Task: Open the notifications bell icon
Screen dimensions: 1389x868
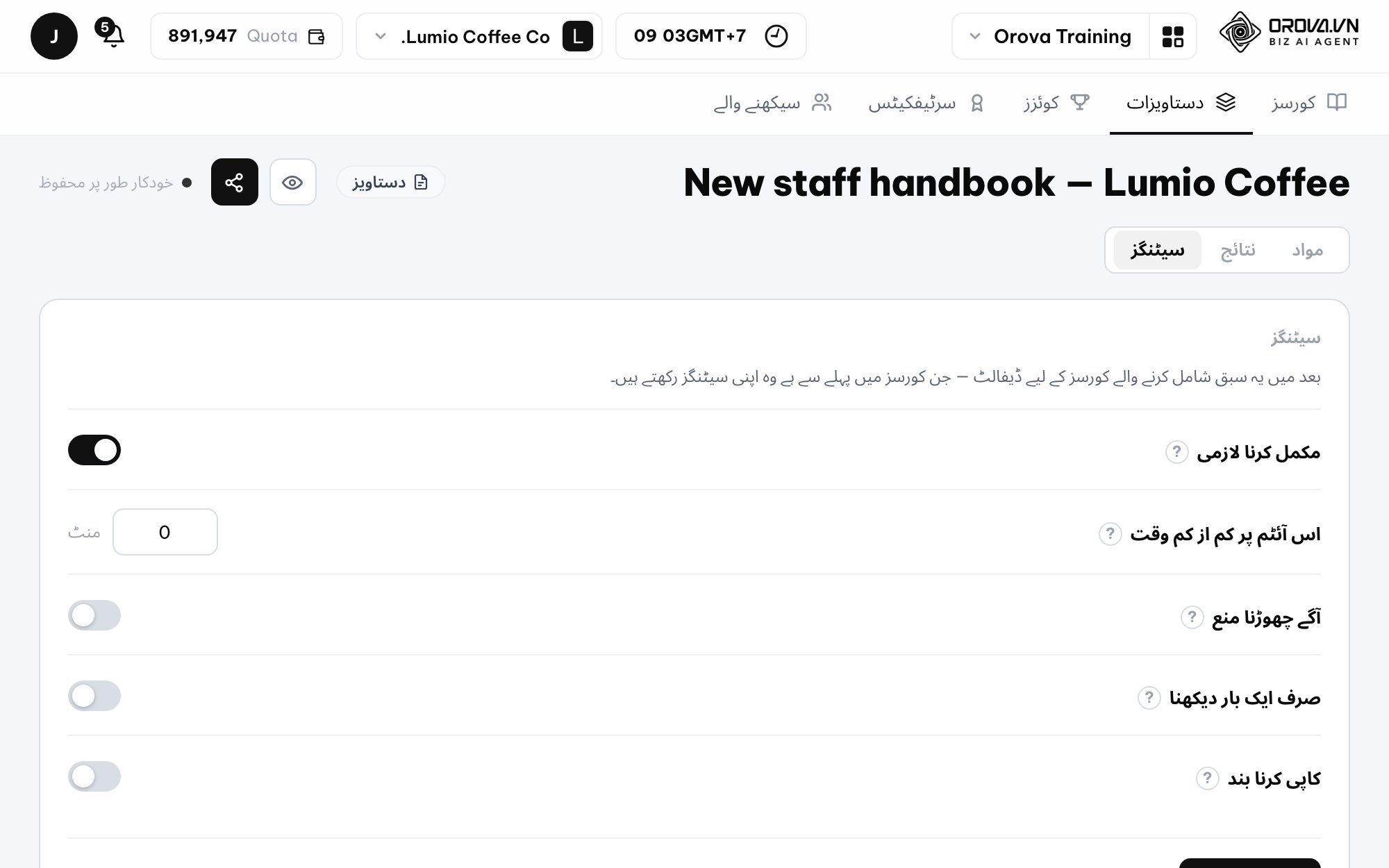Action: pos(112,35)
